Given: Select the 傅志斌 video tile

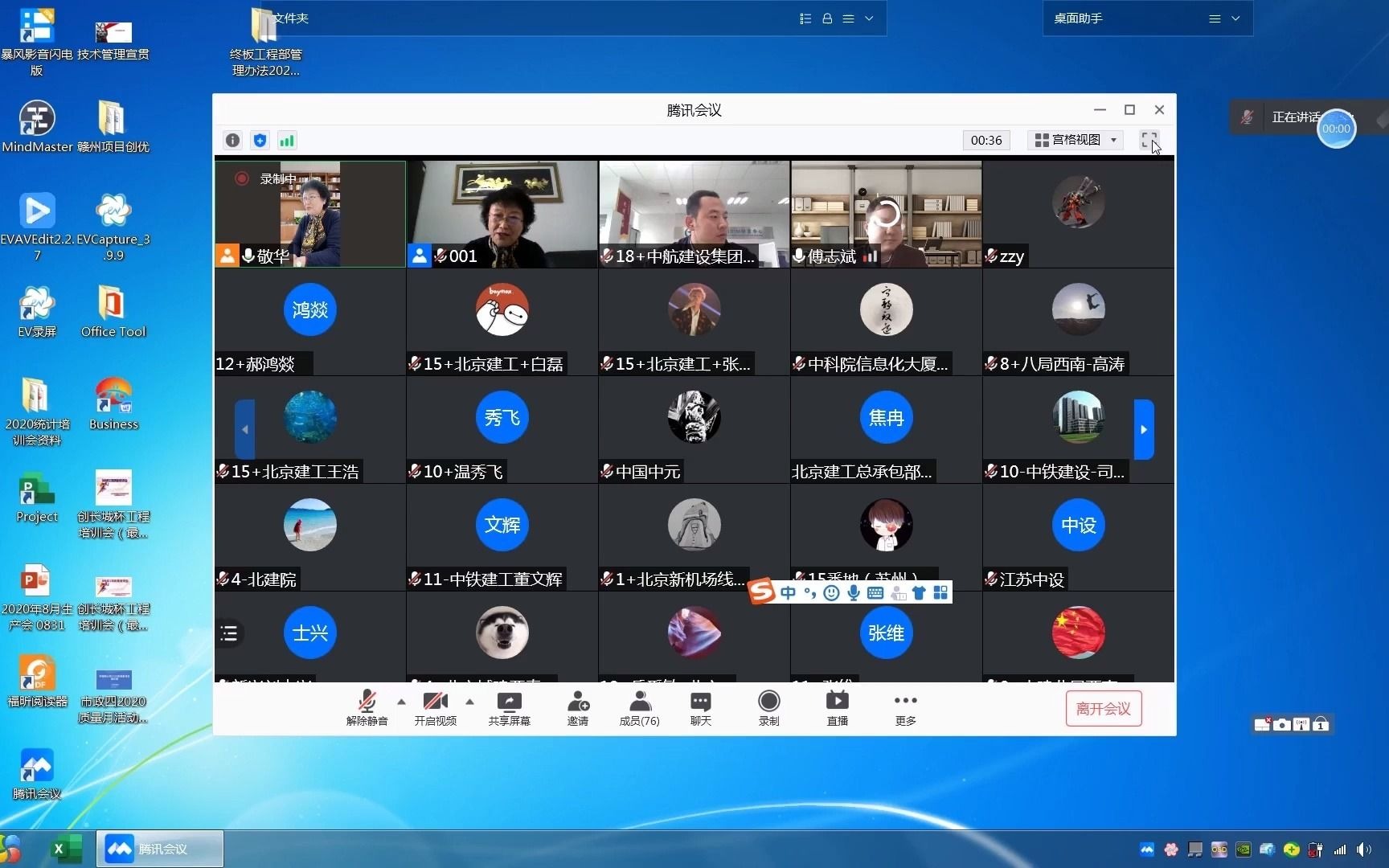Looking at the screenshot, I should (x=887, y=214).
